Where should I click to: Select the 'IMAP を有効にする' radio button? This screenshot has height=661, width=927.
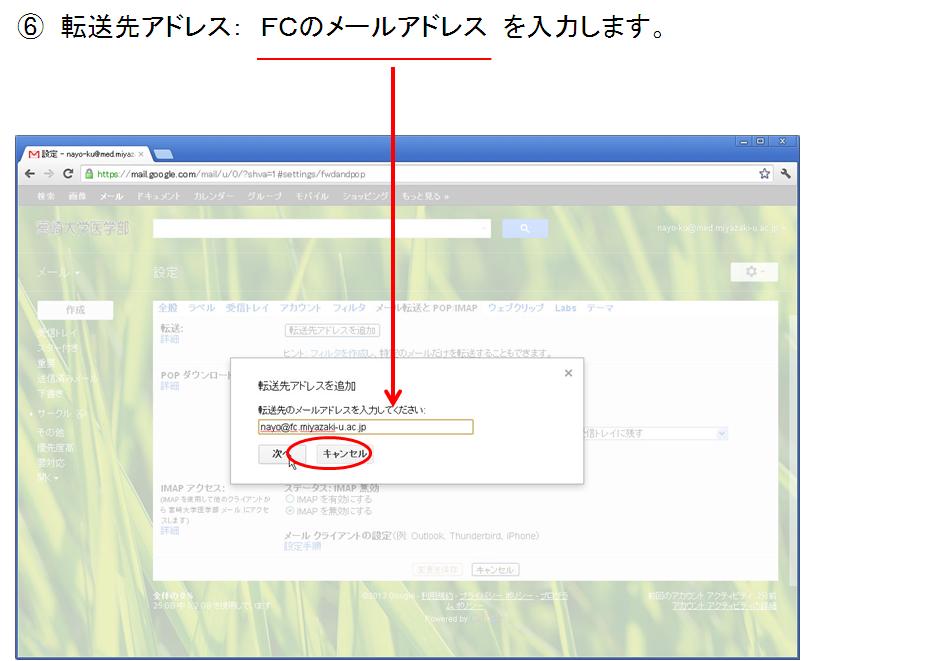[x=291, y=498]
